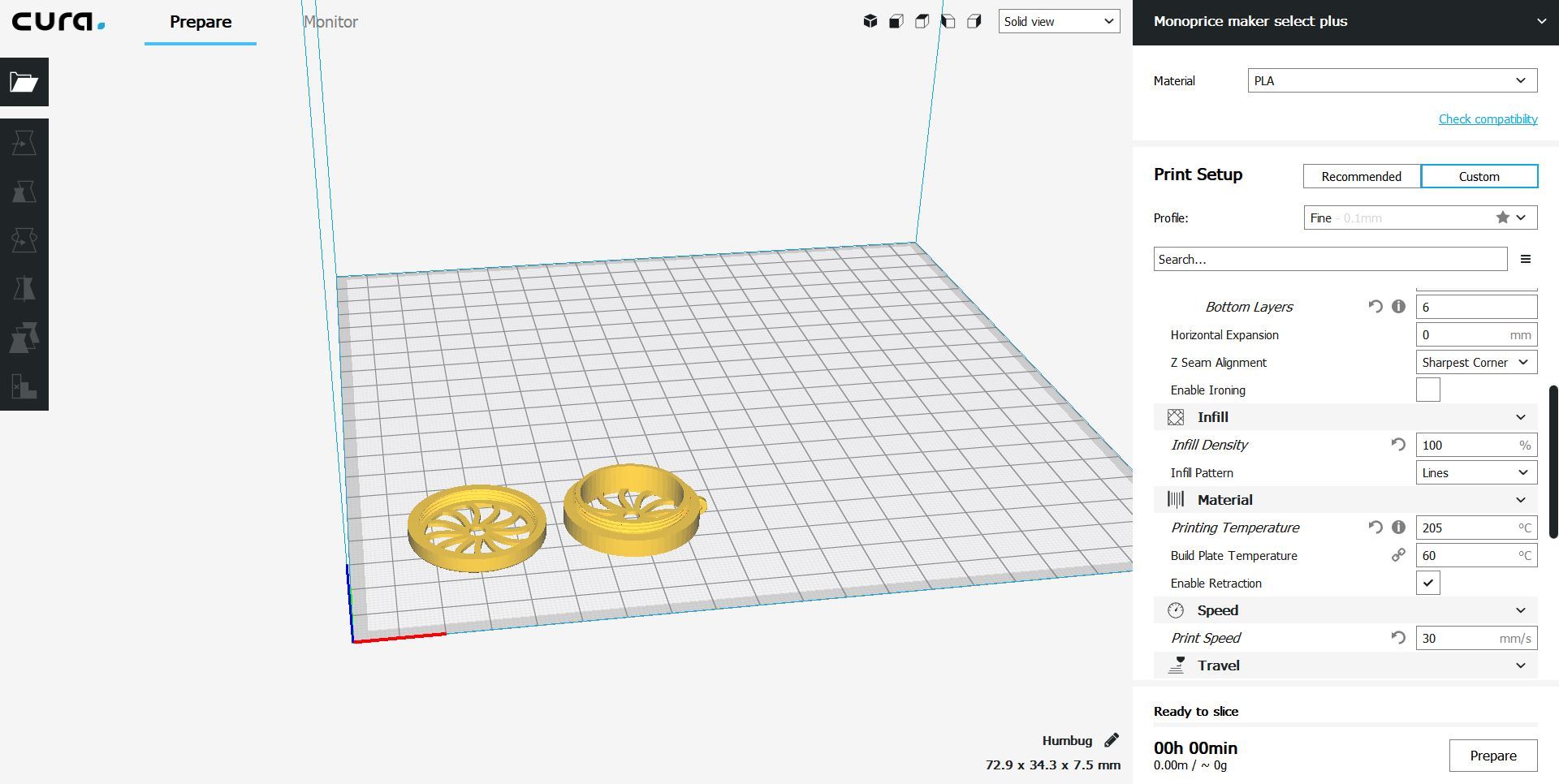Image resolution: width=1559 pixels, height=784 pixels.
Task: Show info for Bottom Layers setting
Action: point(1398,307)
